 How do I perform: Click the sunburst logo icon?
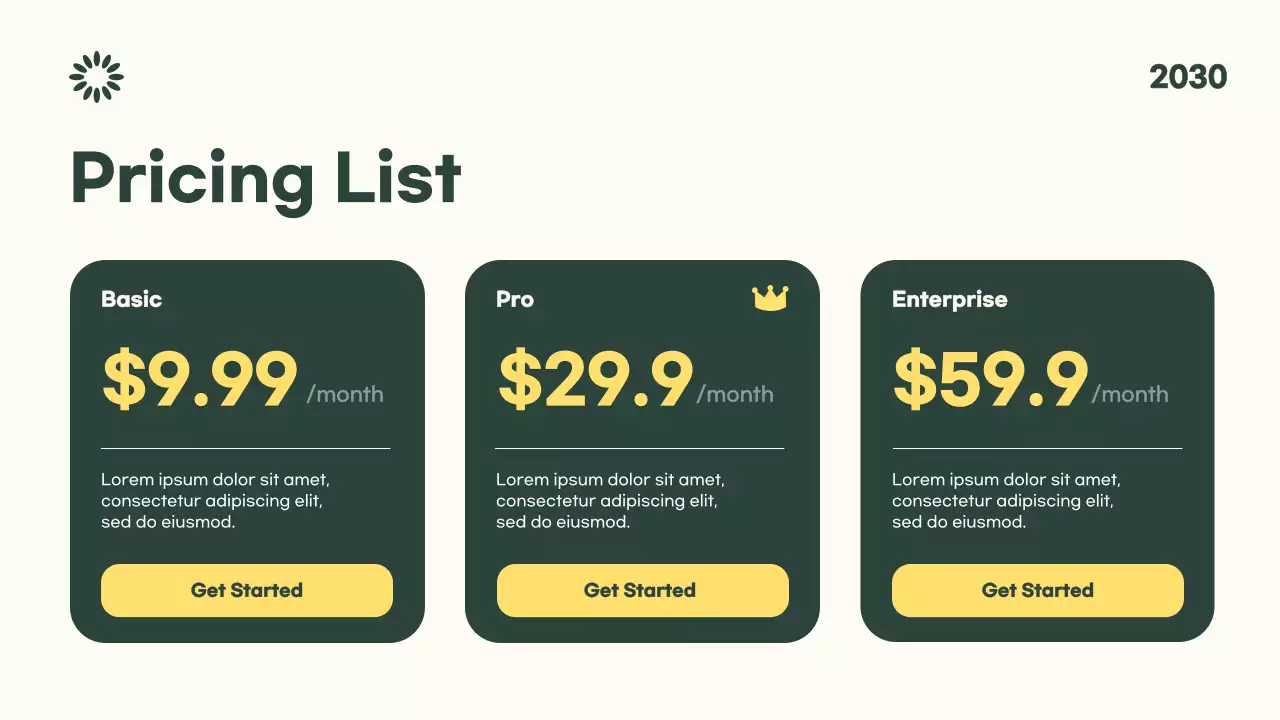point(97,77)
